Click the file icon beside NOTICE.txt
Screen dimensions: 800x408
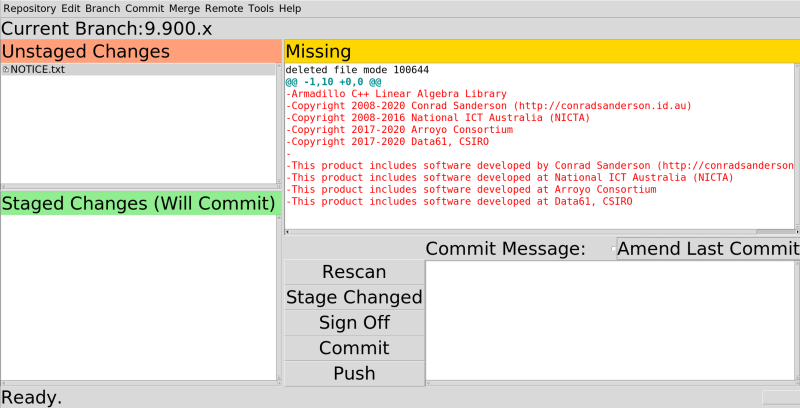point(6,69)
